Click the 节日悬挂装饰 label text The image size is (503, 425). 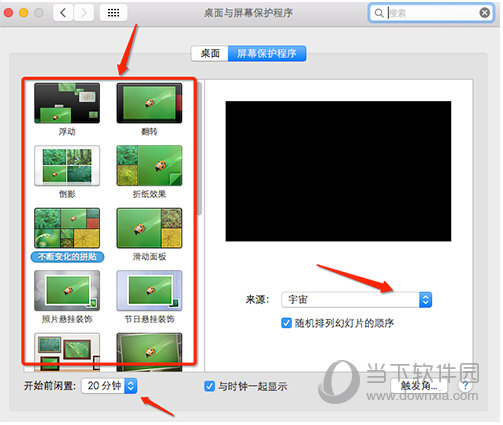click(x=149, y=319)
